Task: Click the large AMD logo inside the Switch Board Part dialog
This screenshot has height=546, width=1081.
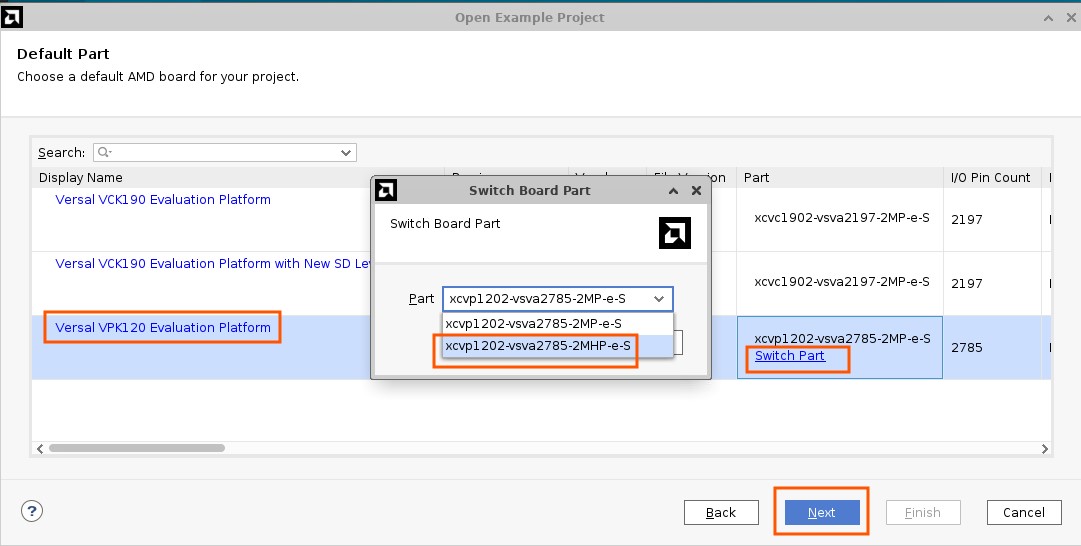Action: 675,233
